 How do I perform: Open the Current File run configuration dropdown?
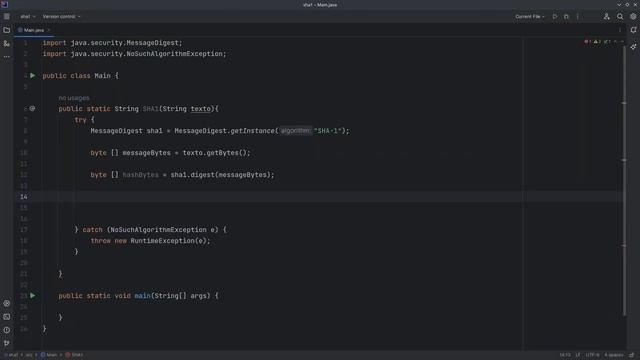coord(529,17)
